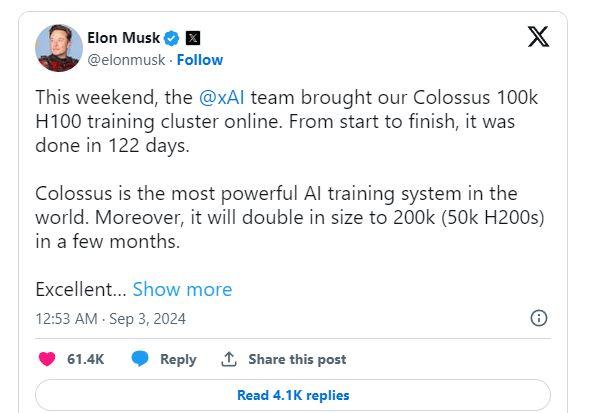Click the black X affiliate badge

pos(193,38)
